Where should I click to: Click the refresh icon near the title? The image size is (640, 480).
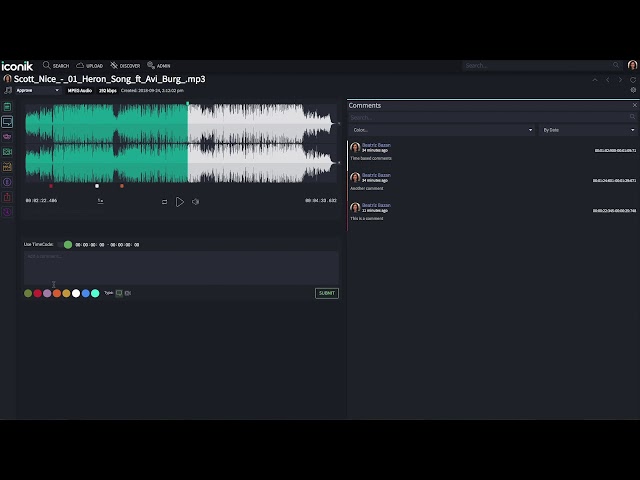click(633, 80)
